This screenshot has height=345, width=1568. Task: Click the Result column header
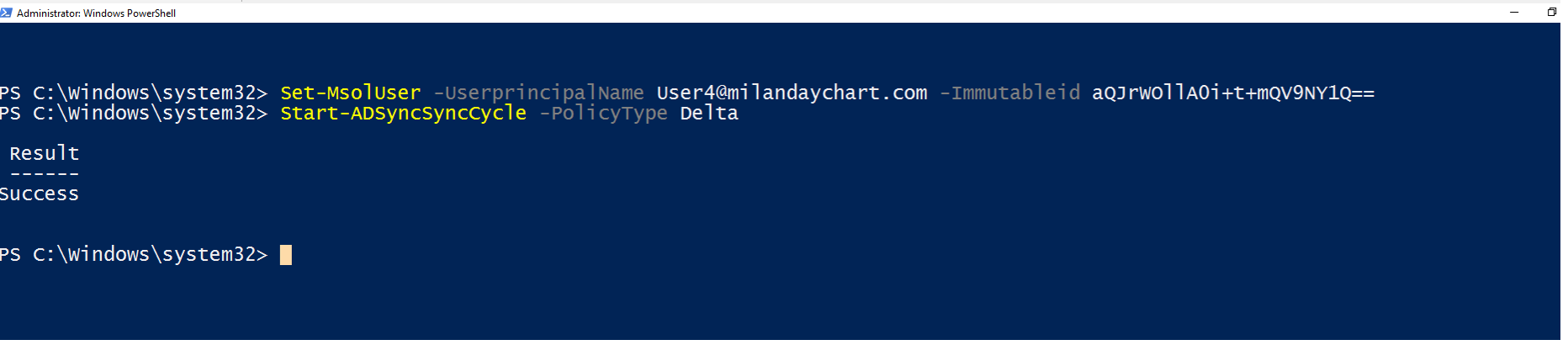coord(44,153)
